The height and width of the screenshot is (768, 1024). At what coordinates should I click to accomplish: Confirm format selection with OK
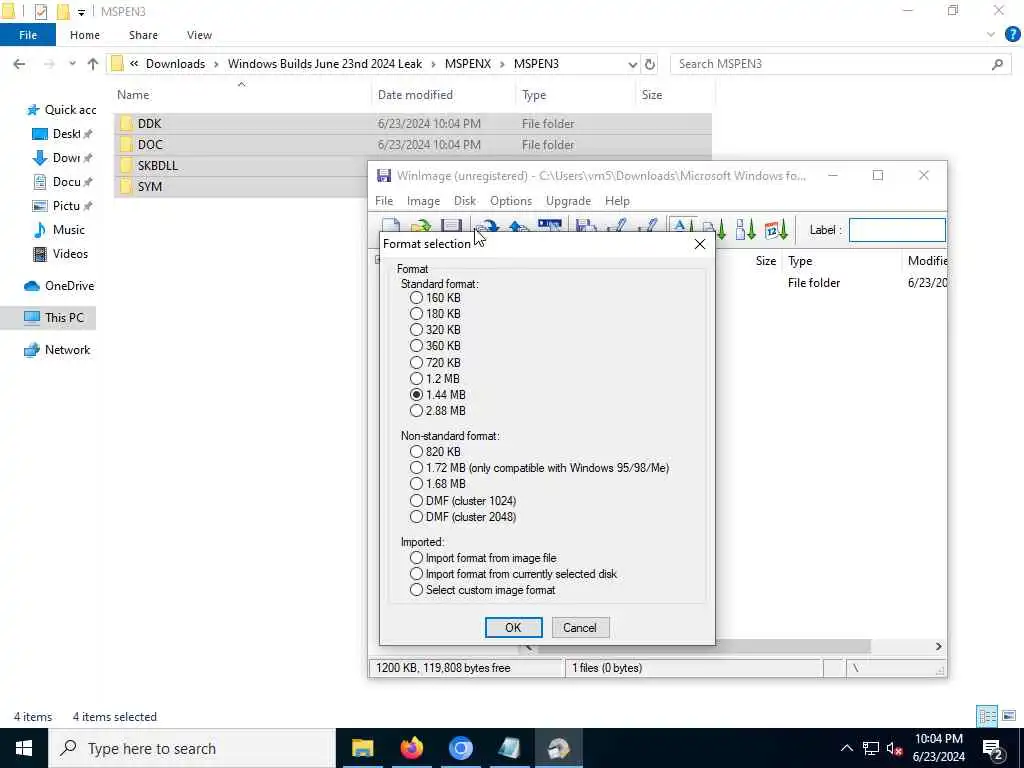click(513, 628)
